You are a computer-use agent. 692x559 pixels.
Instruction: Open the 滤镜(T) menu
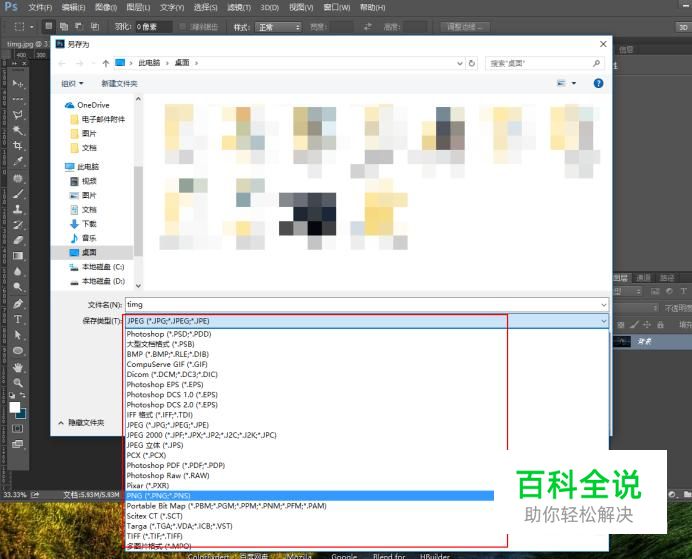click(x=239, y=8)
